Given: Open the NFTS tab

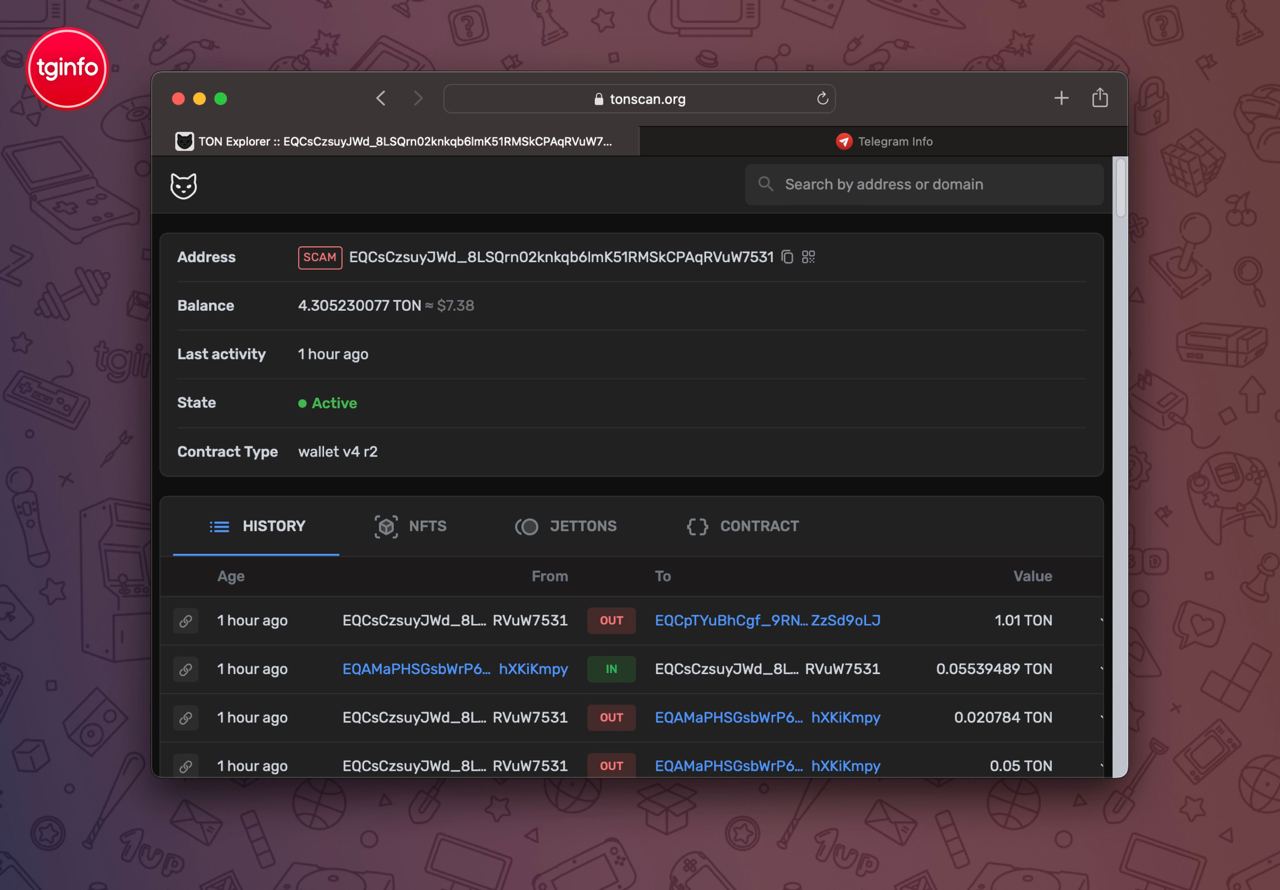Looking at the screenshot, I should [x=410, y=526].
